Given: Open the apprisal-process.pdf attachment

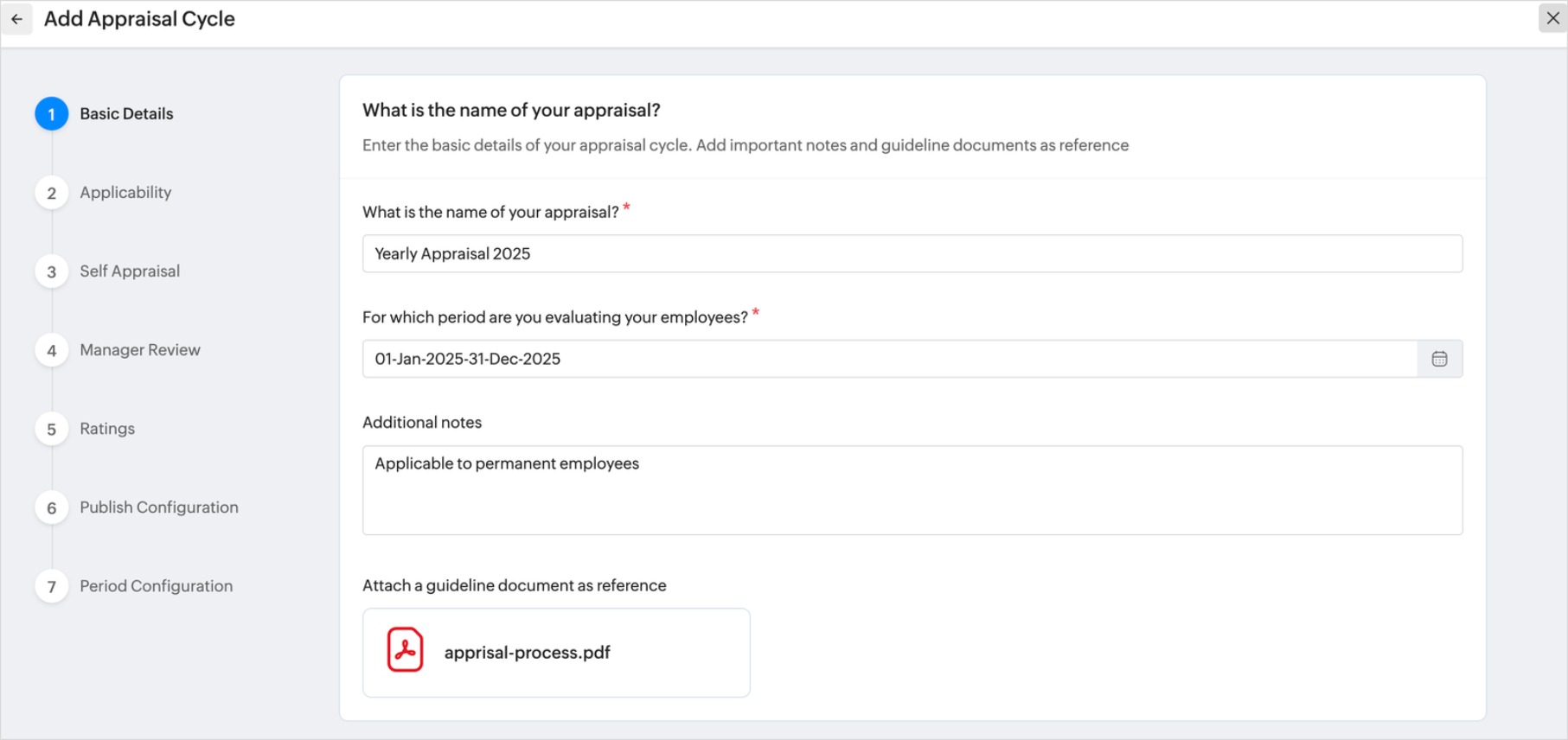Looking at the screenshot, I should [x=528, y=653].
